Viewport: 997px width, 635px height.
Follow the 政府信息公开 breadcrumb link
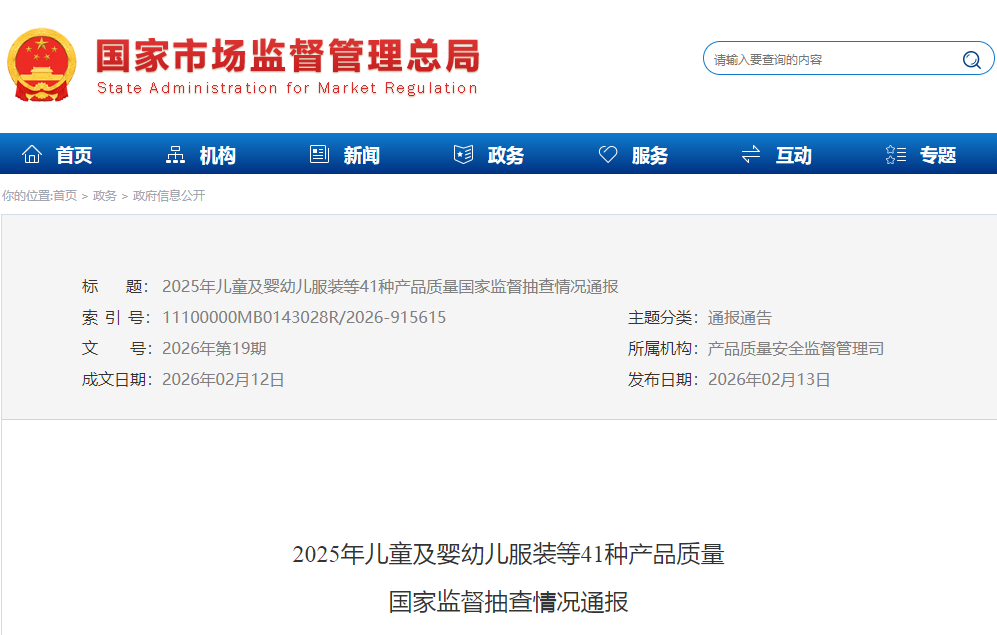[169, 196]
